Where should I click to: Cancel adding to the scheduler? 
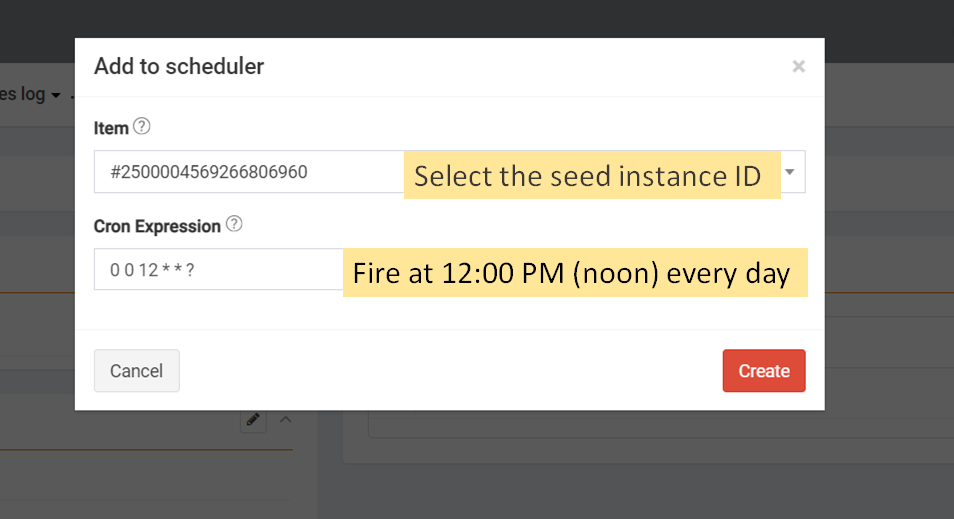tap(137, 371)
